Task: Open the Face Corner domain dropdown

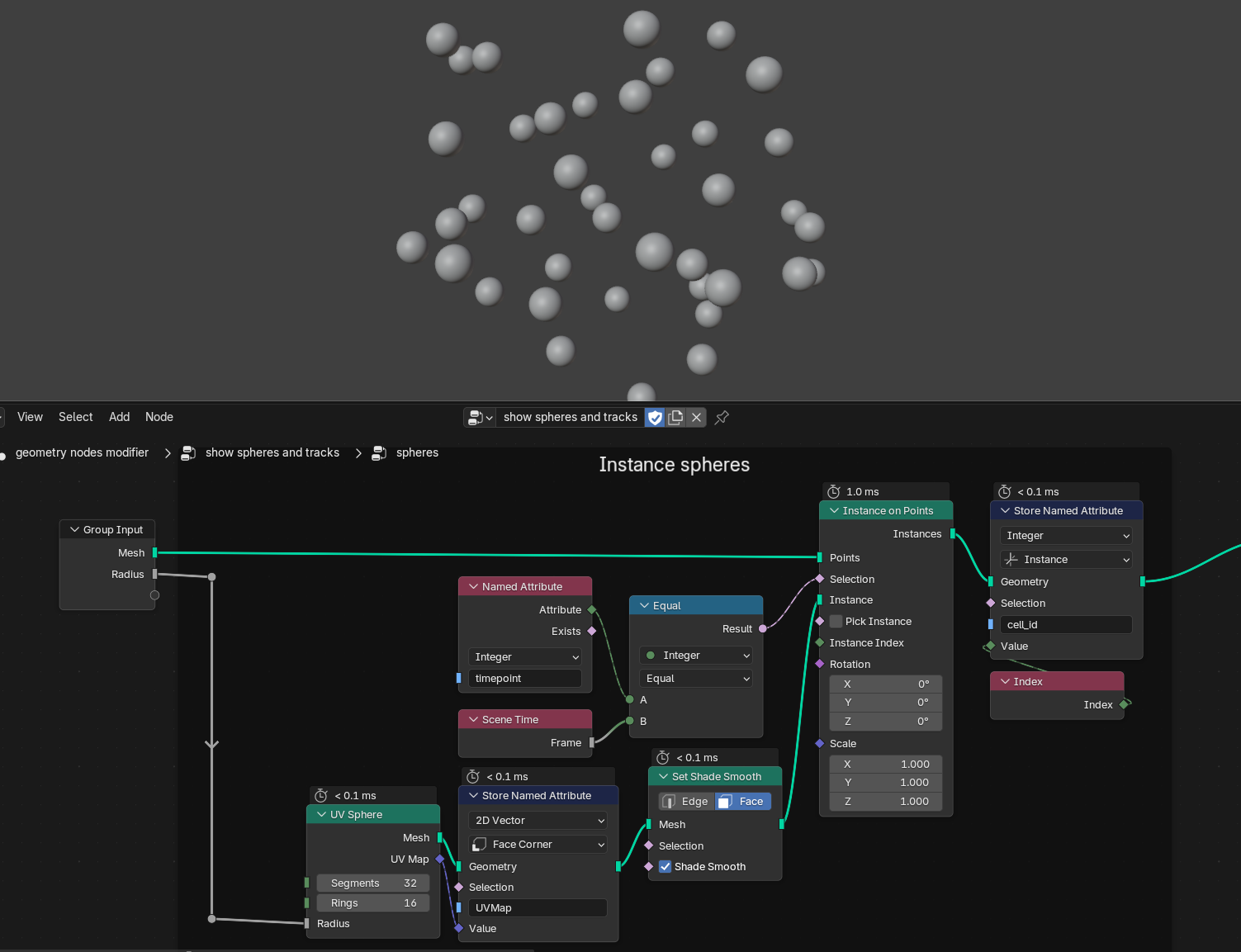Action: [x=538, y=845]
